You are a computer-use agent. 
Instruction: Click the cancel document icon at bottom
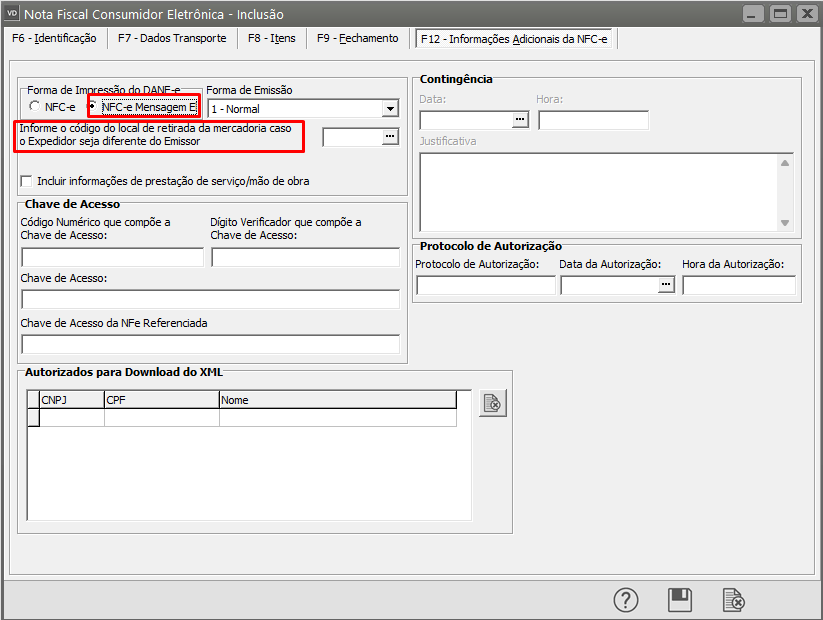[734, 600]
